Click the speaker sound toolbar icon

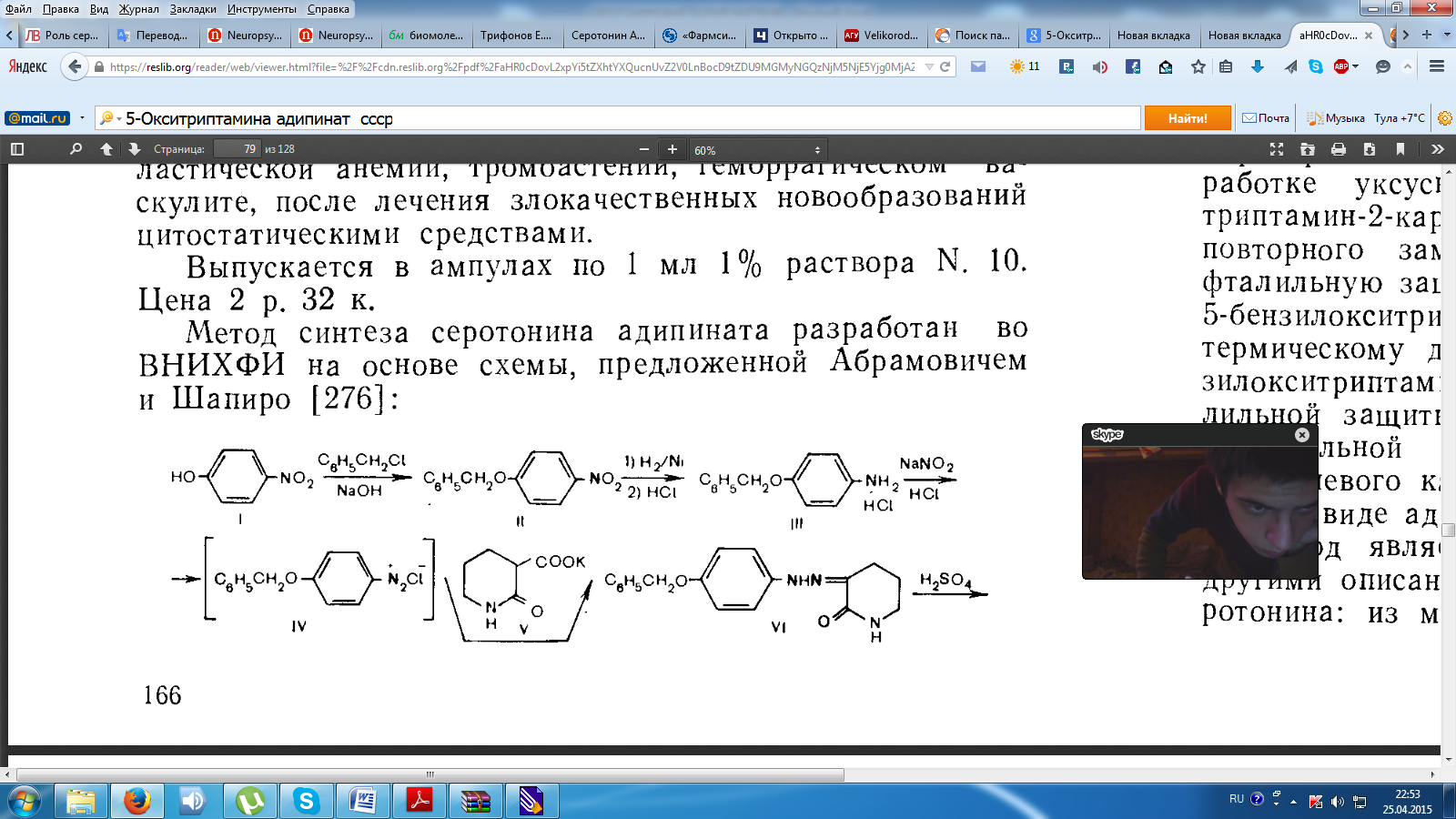point(1100,66)
